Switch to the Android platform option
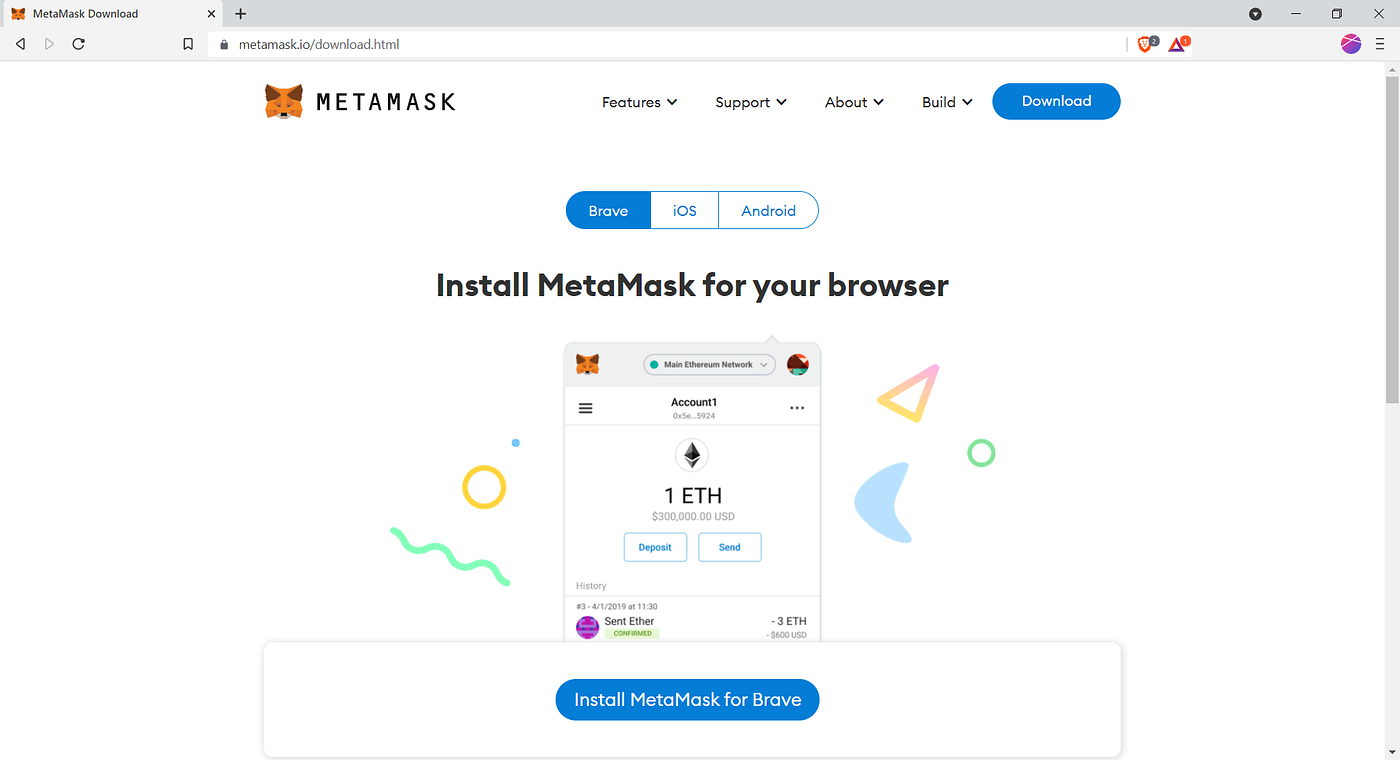Image resolution: width=1400 pixels, height=760 pixels. click(x=768, y=210)
